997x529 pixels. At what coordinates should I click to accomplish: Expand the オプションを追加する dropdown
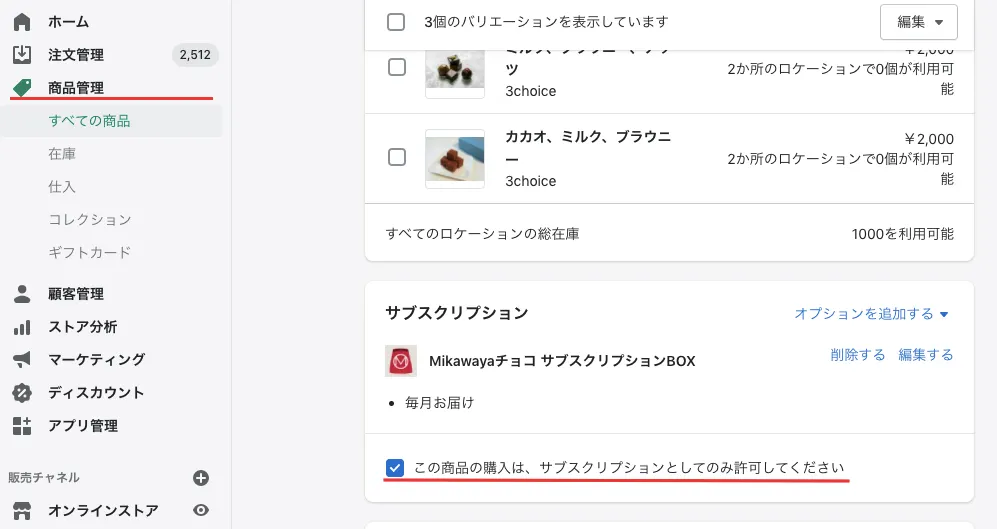[x=871, y=314]
